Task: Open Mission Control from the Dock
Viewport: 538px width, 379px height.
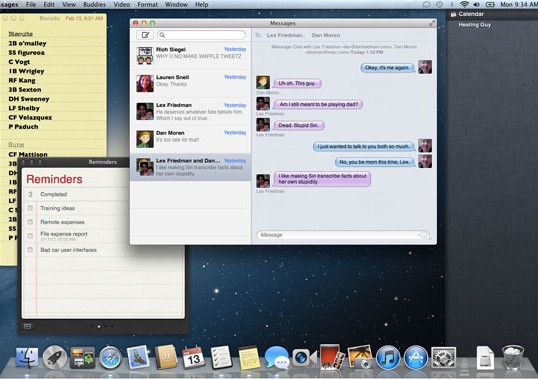Action: (x=82, y=357)
